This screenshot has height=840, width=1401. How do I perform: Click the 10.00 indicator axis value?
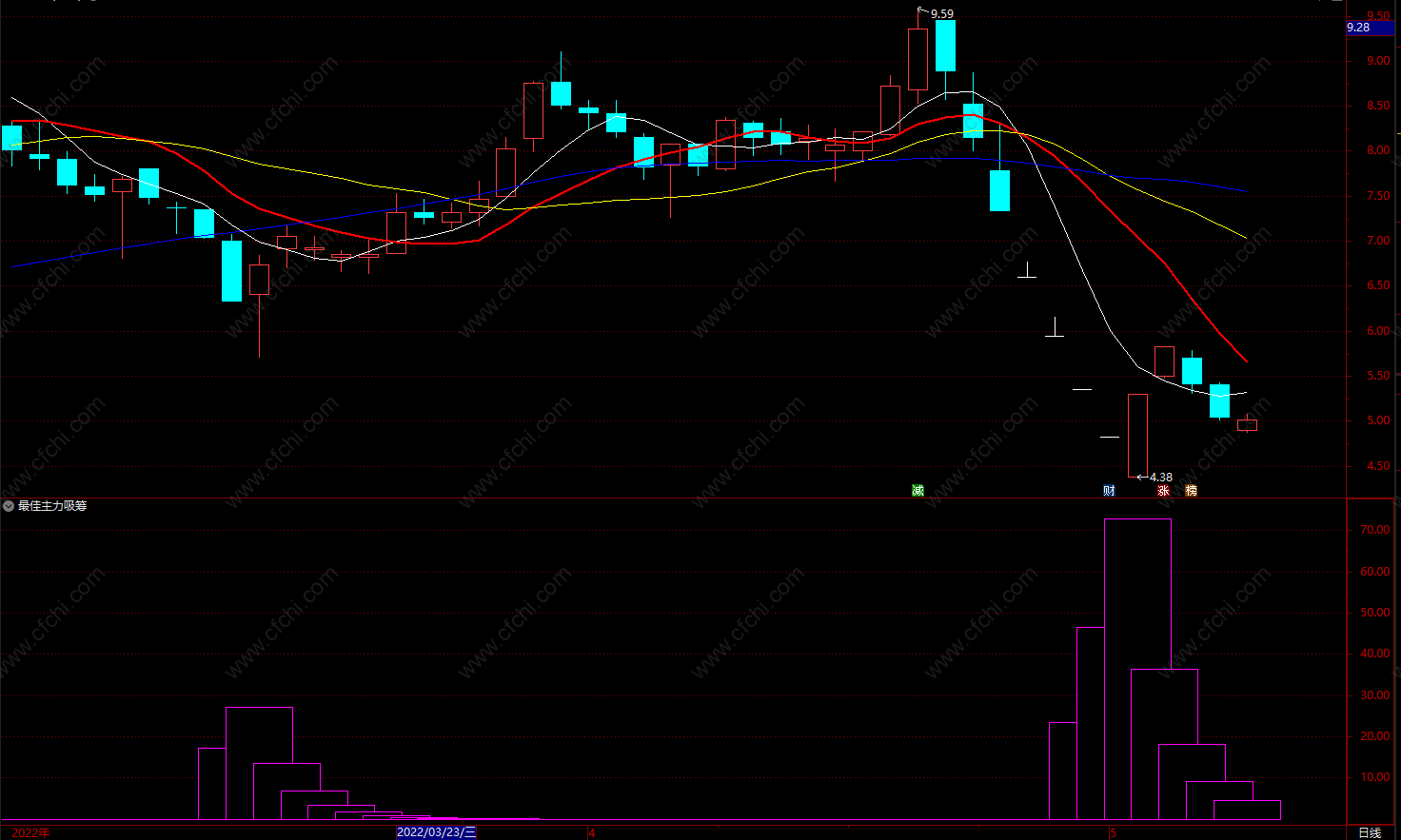(1374, 777)
